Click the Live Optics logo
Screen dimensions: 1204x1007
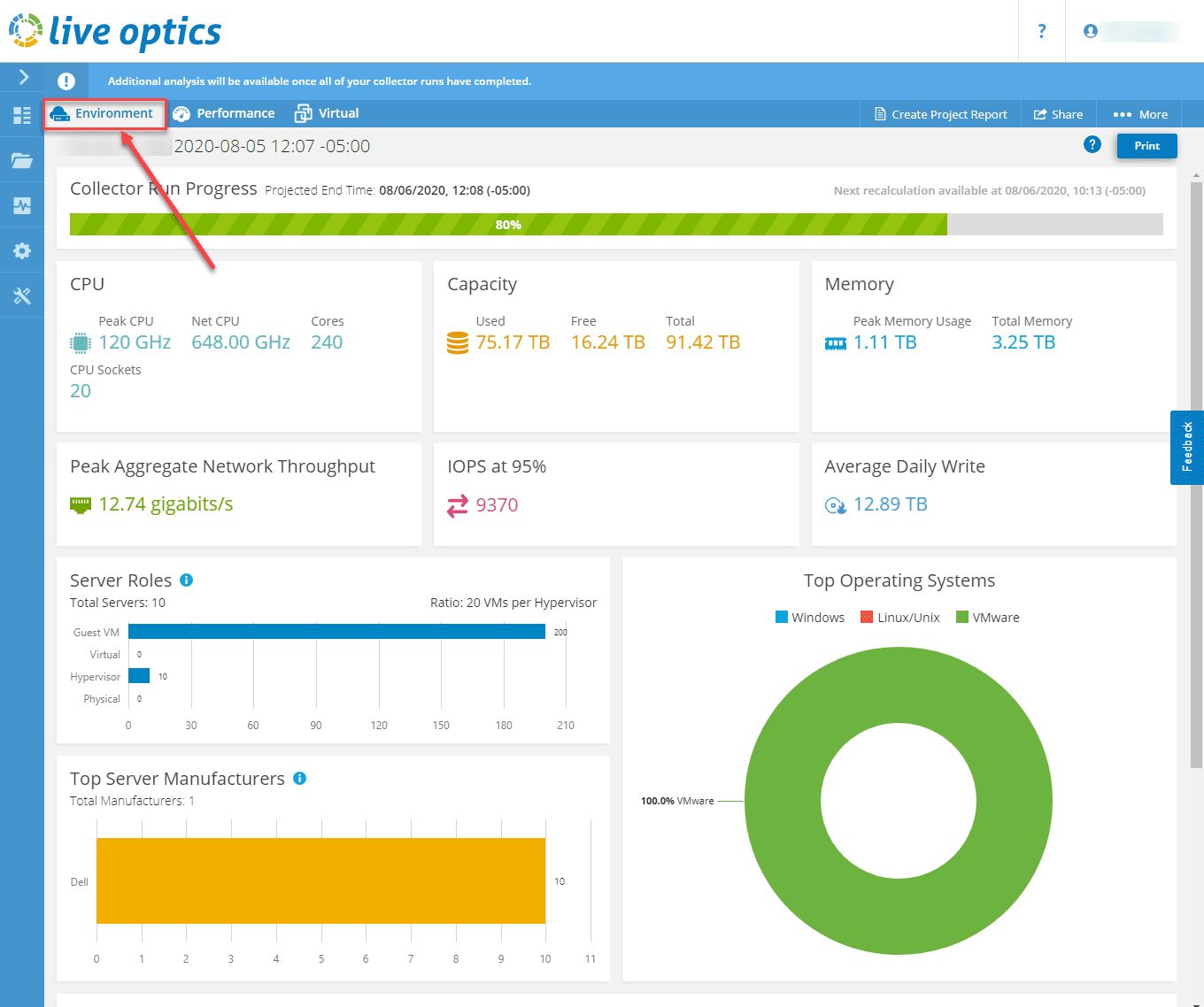(x=115, y=31)
